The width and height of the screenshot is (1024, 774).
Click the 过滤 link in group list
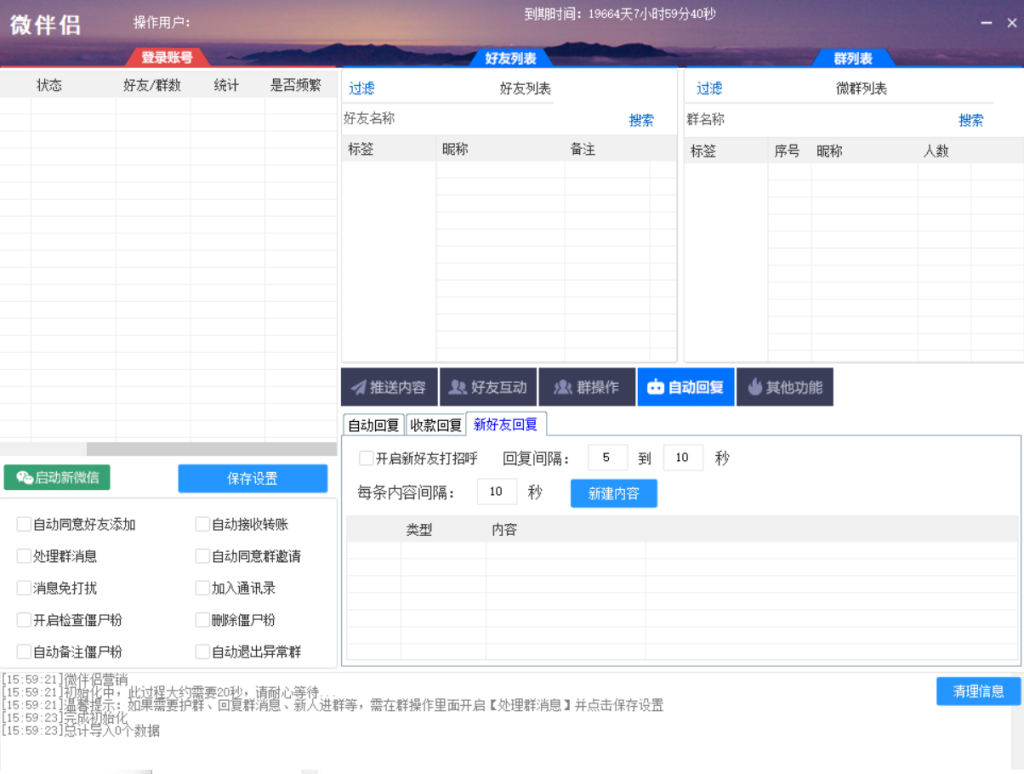pyautogui.click(x=709, y=89)
